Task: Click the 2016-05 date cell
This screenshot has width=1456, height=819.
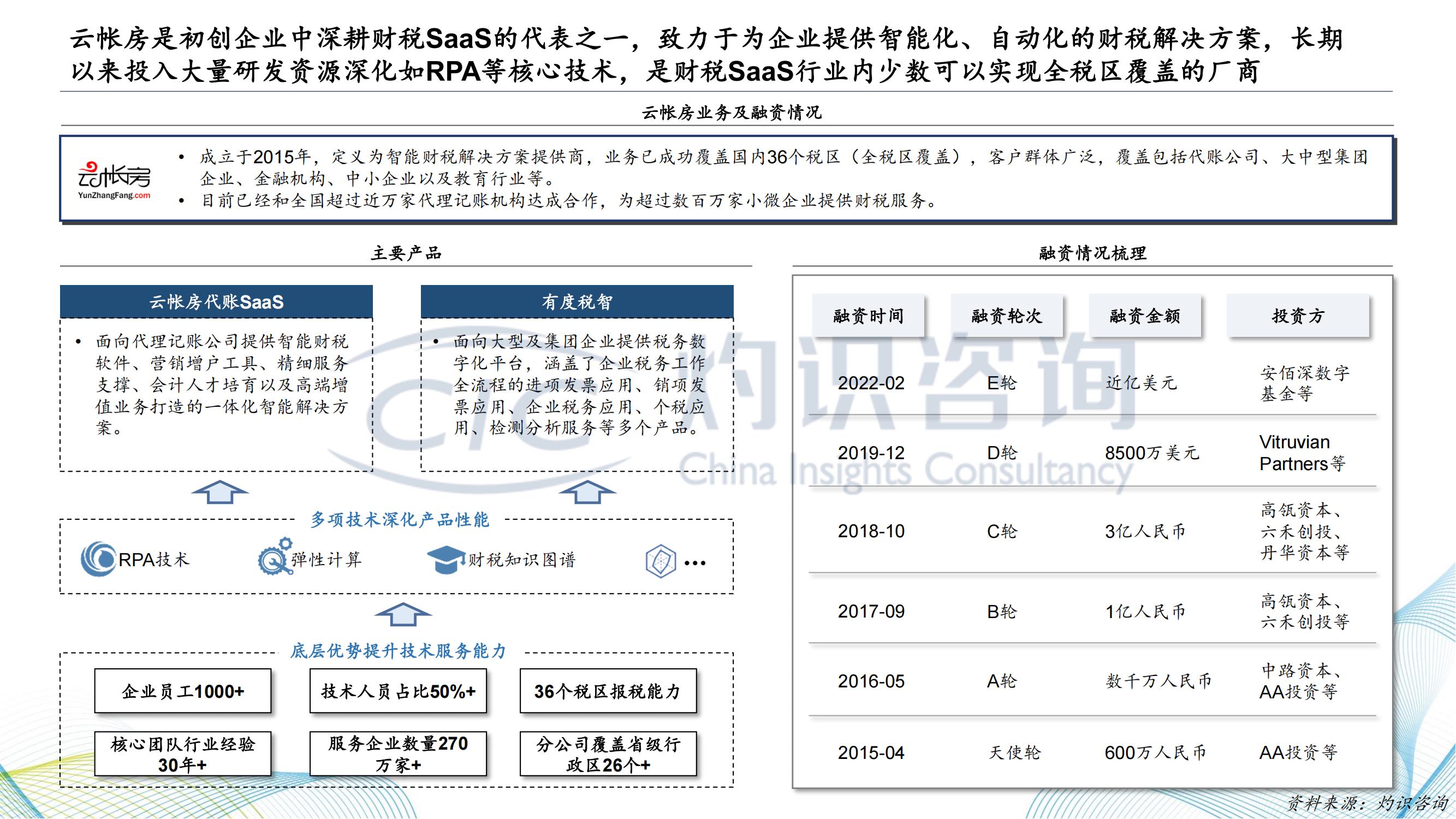Action: pos(871,681)
